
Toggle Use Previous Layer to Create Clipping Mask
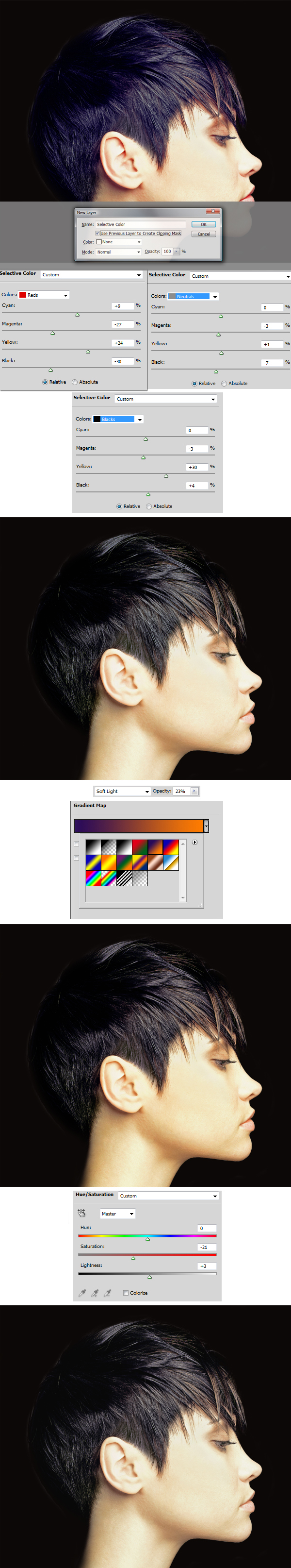coord(97,233)
